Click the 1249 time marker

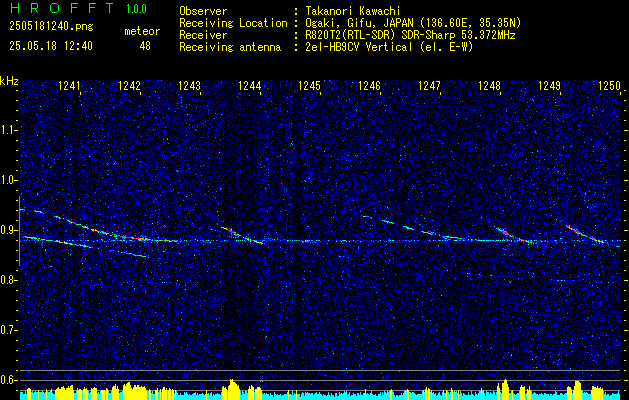[549, 85]
